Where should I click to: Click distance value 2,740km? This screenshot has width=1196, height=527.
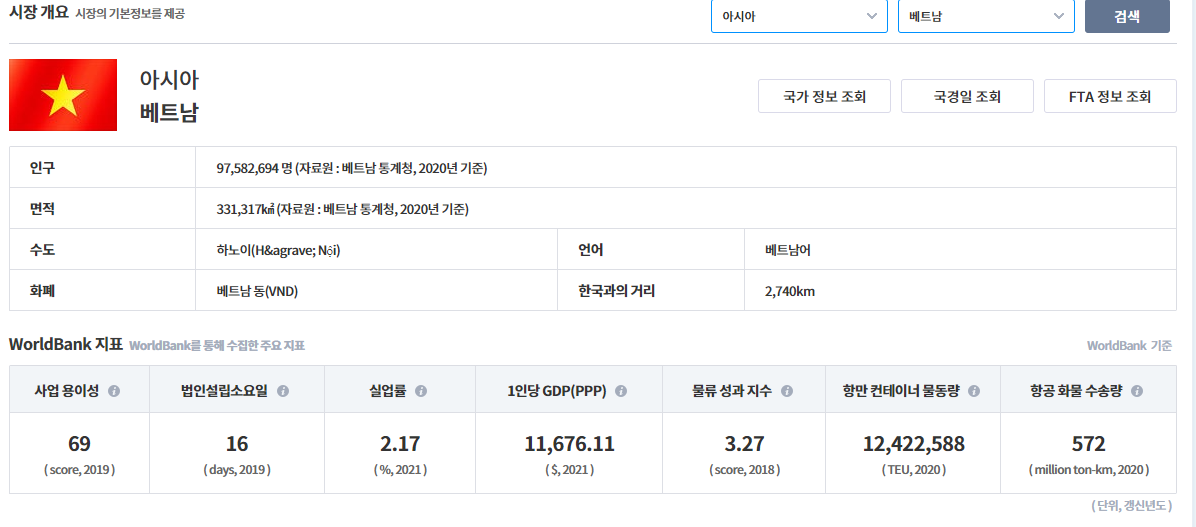pos(789,291)
